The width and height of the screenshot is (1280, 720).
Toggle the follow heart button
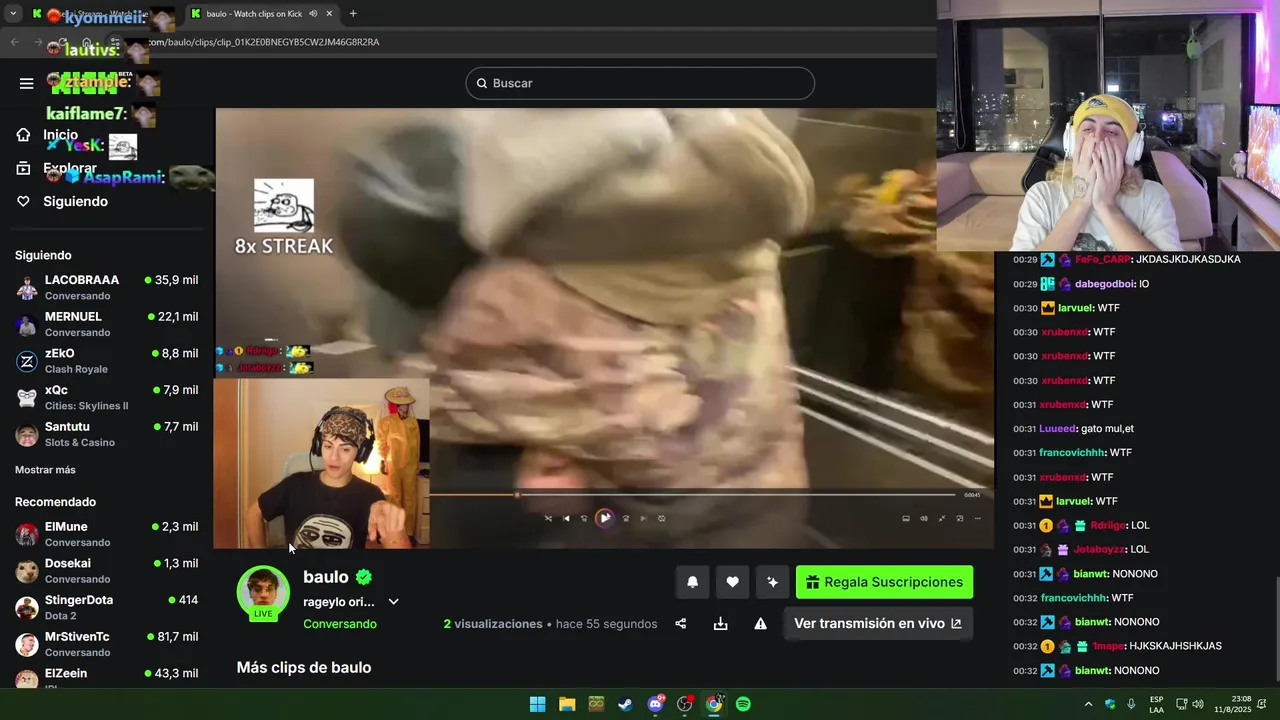click(732, 582)
